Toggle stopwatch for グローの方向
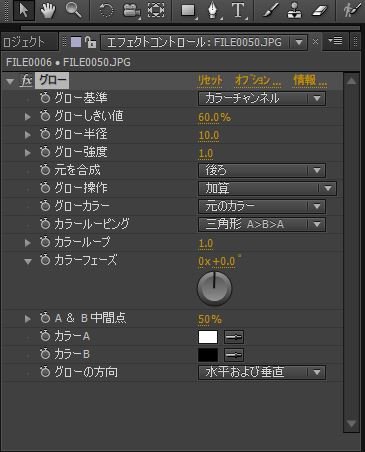 pyautogui.click(x=45, y=372)
